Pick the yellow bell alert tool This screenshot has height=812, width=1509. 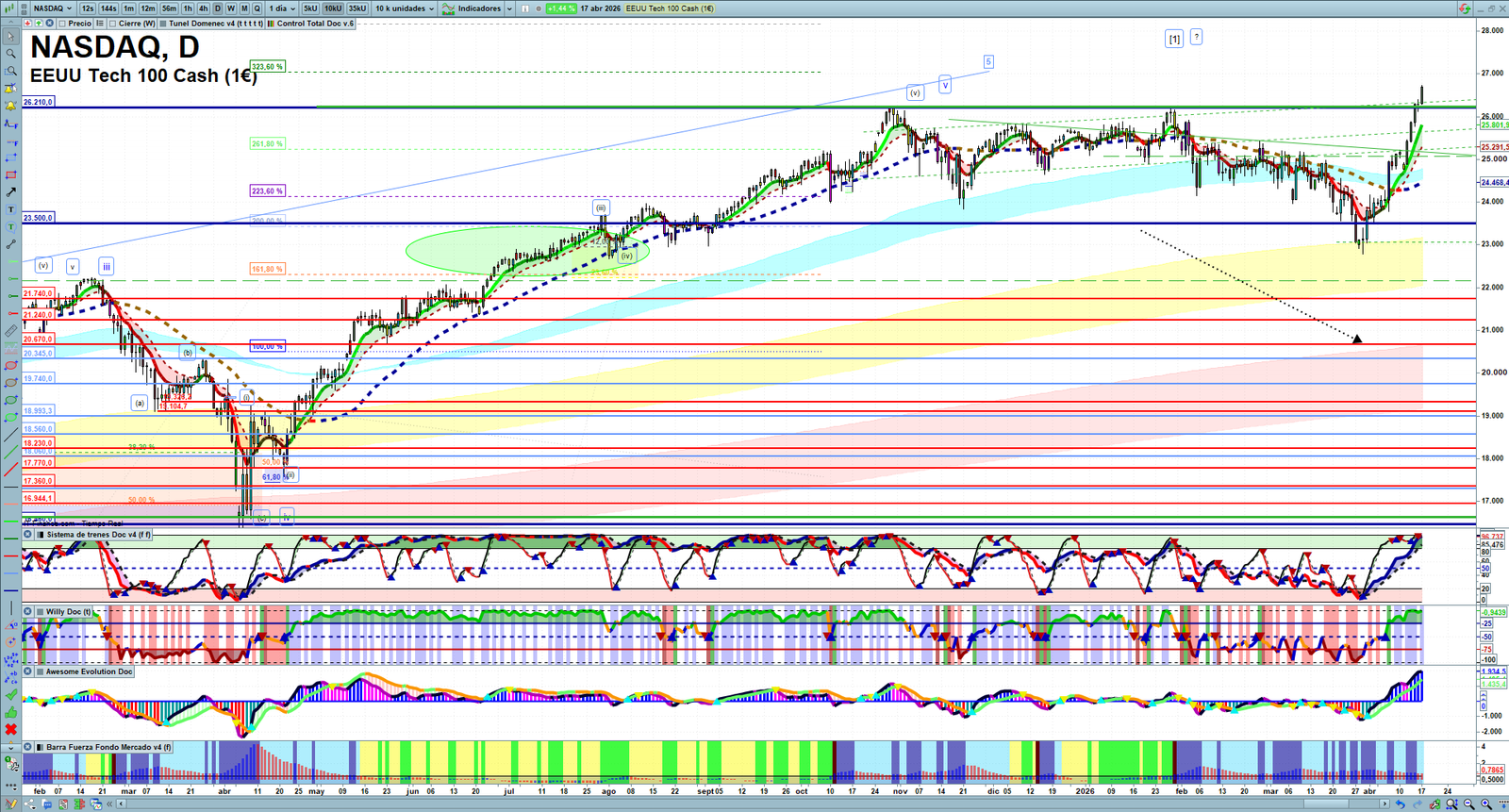11,106
